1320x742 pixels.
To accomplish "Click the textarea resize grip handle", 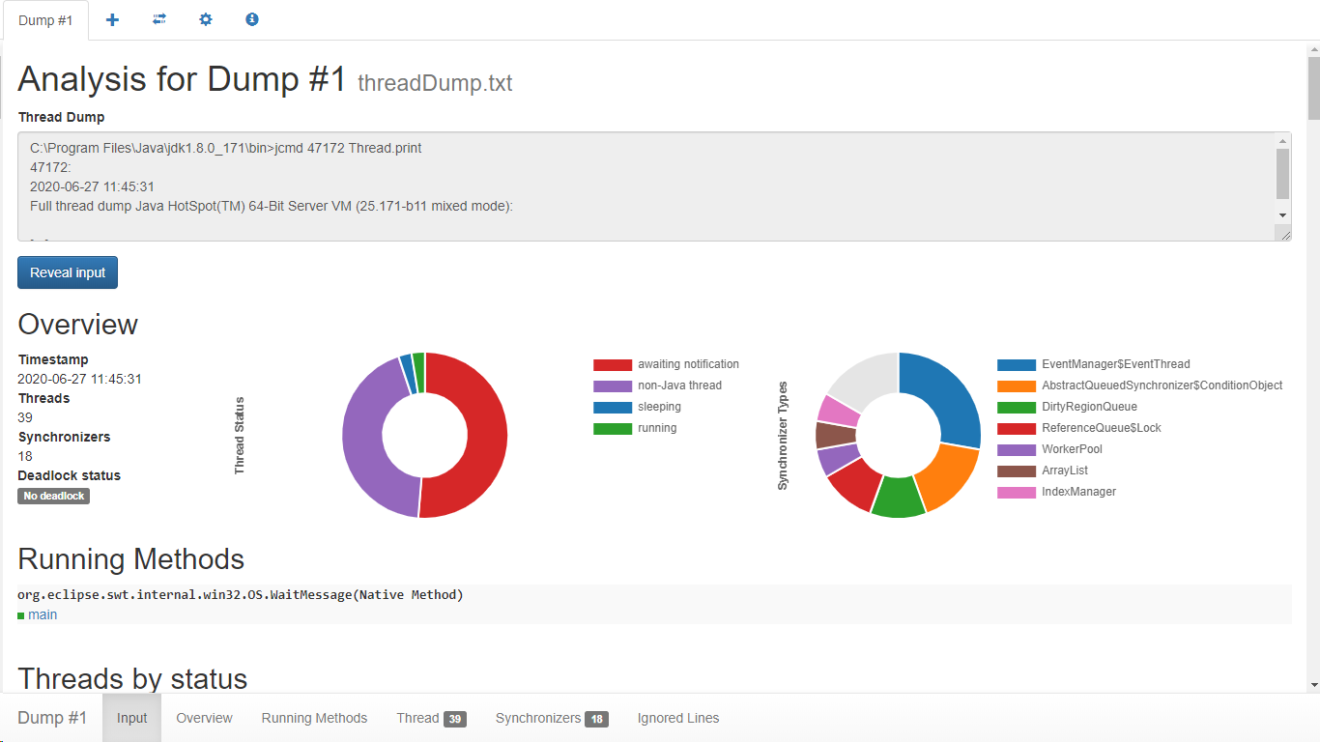I will [x=1283, y=233].
